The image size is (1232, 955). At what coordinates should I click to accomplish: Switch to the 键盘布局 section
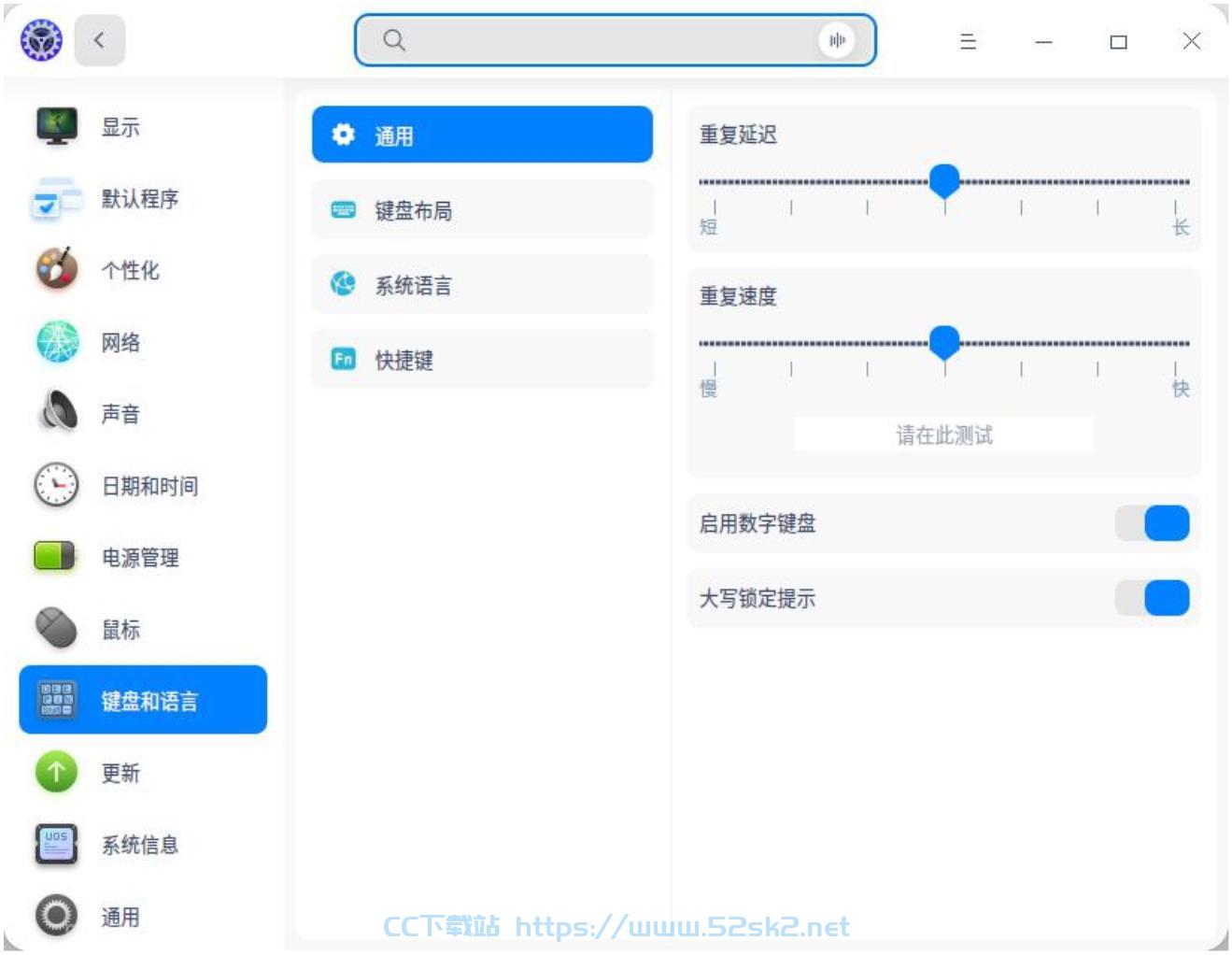point(482,209)
